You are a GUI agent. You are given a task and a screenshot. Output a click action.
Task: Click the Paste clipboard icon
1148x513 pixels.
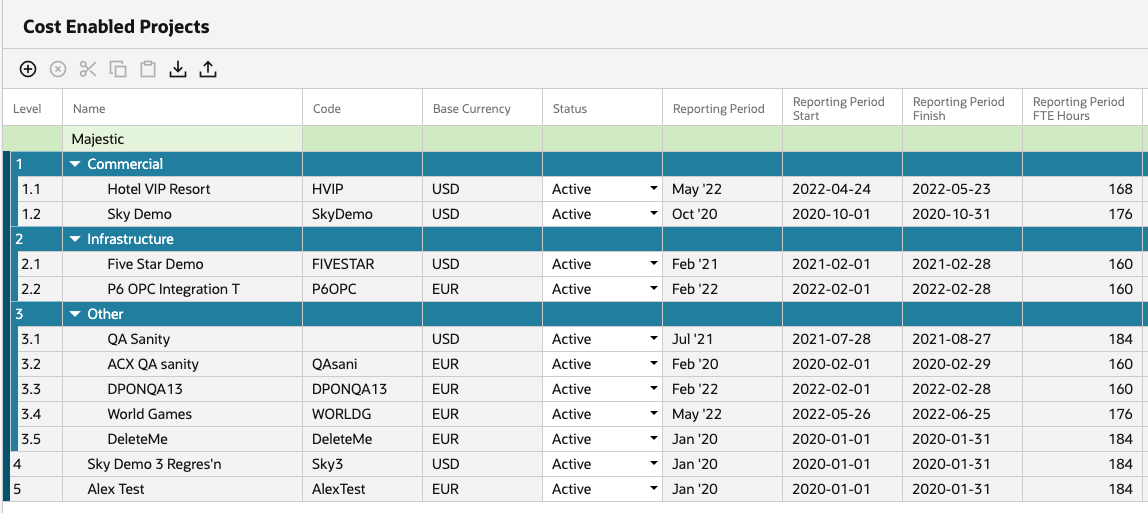(149, 70)
